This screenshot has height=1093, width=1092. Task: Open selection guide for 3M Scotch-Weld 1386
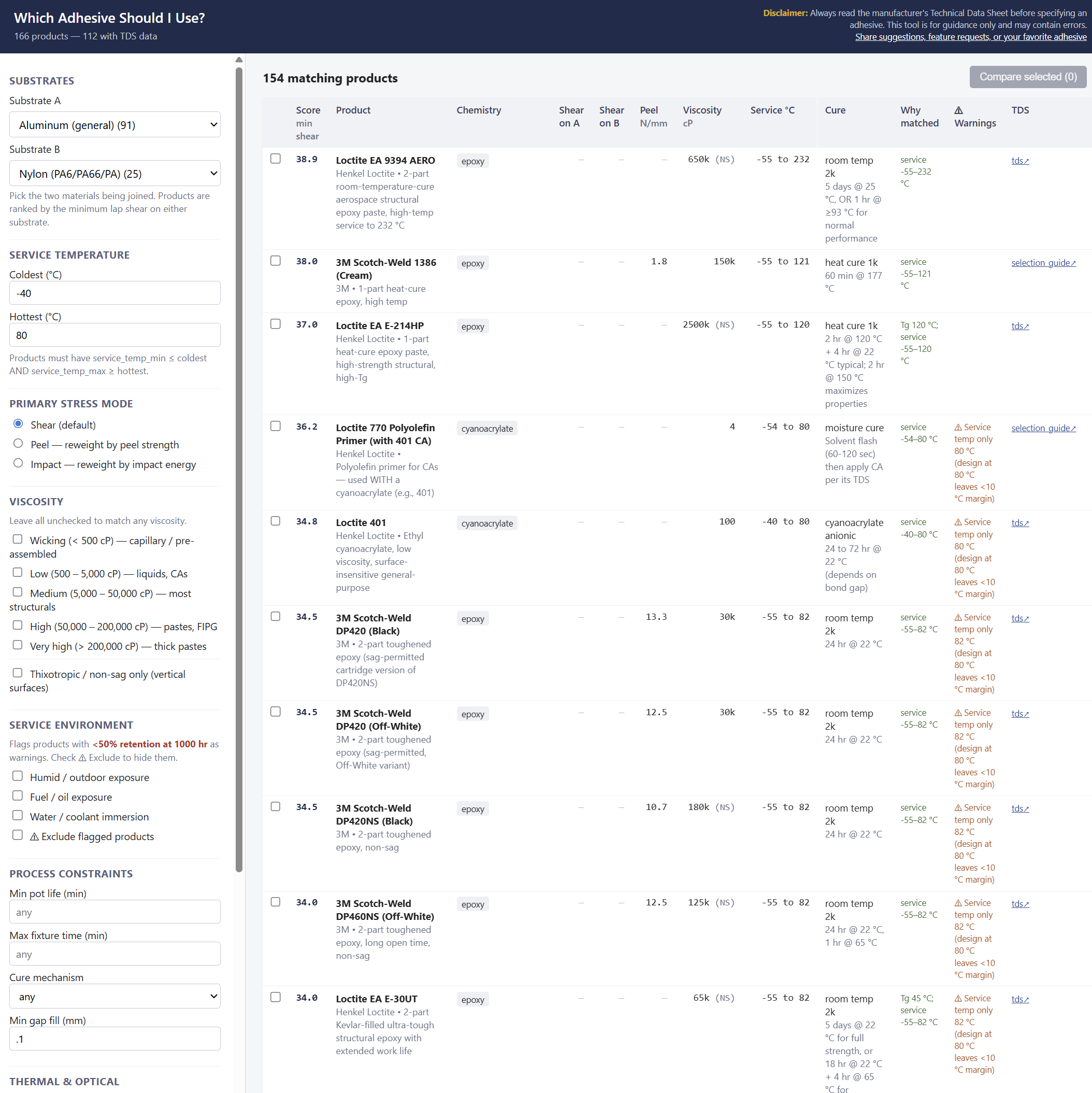(1043, 263)
